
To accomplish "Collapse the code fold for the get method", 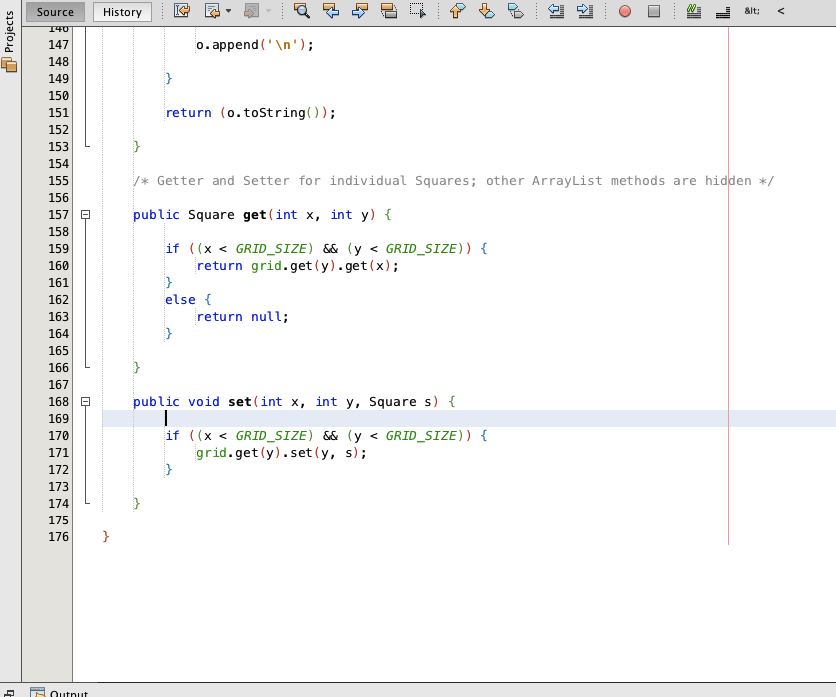I will 85,214.
